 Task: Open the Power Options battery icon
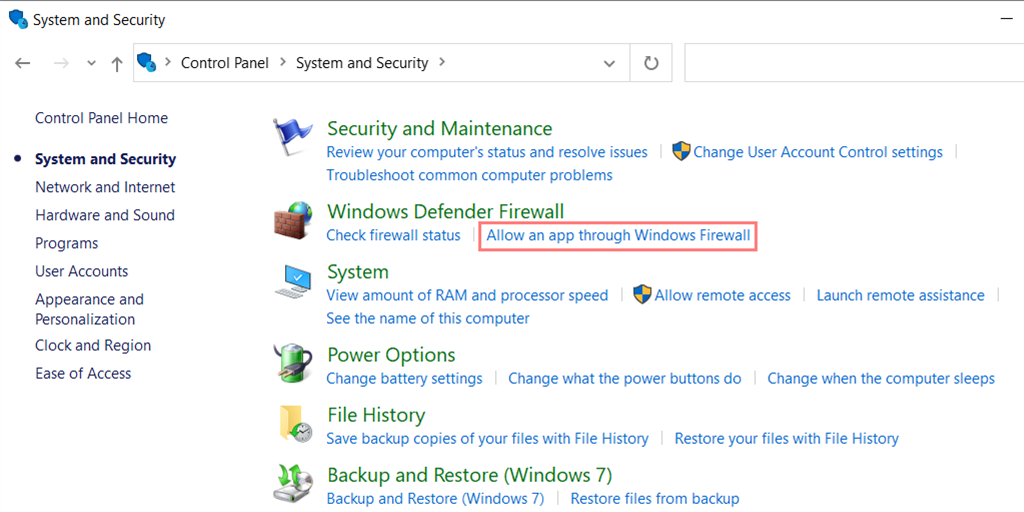(x=293, y=364)
